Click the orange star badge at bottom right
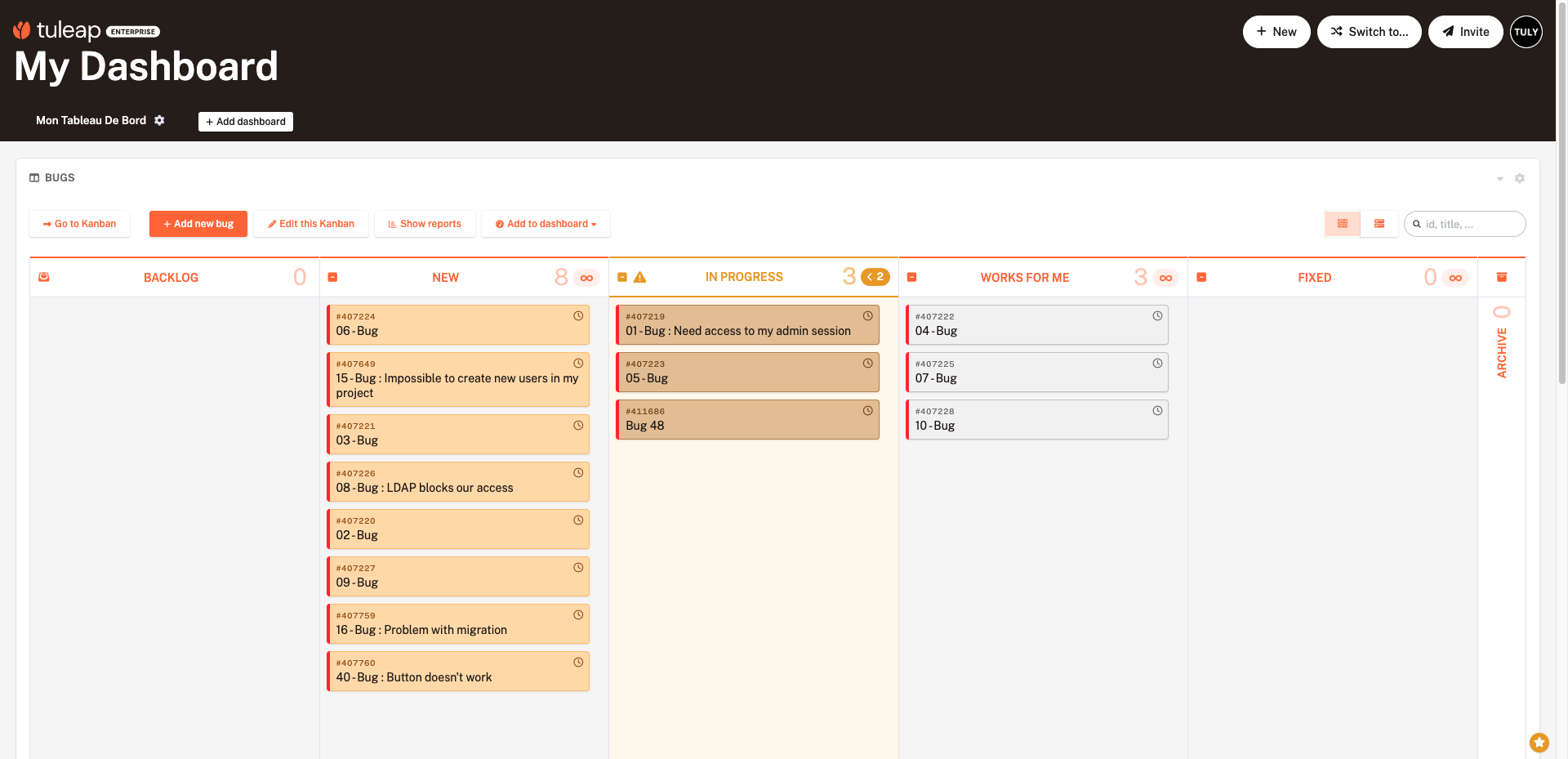This screenshot has height=759, width=1568. [x=1539, y=742]
